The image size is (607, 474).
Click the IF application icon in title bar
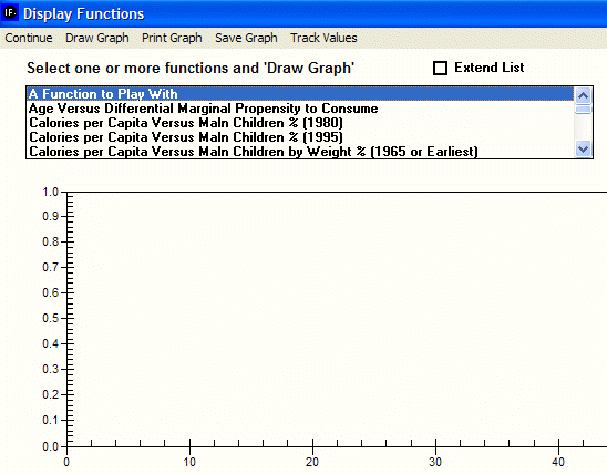[x=10, y=14]
